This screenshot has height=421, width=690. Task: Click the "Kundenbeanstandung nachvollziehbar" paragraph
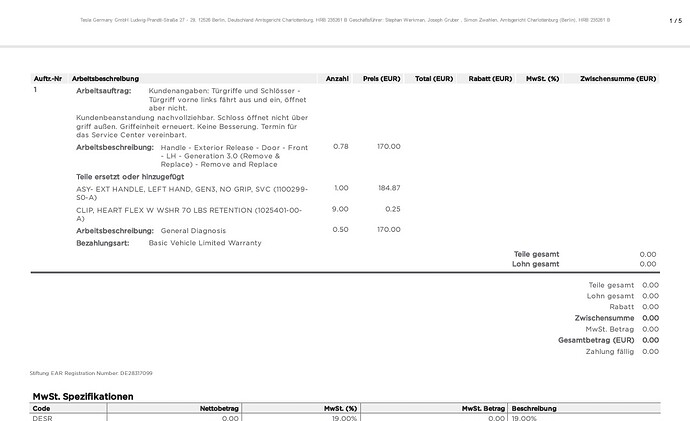coord(192,126)
